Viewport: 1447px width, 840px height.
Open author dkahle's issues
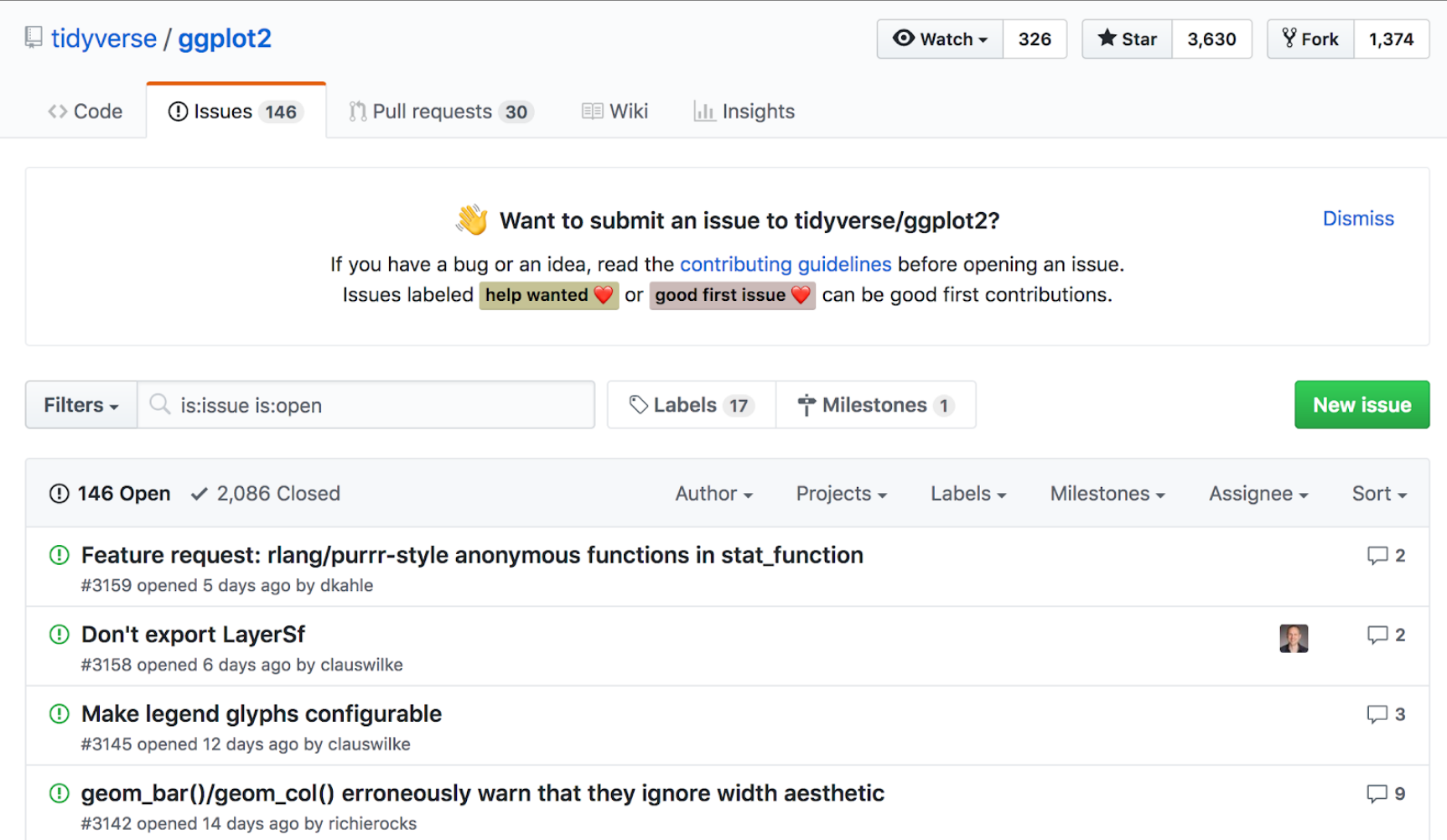[x=346, y=585]
